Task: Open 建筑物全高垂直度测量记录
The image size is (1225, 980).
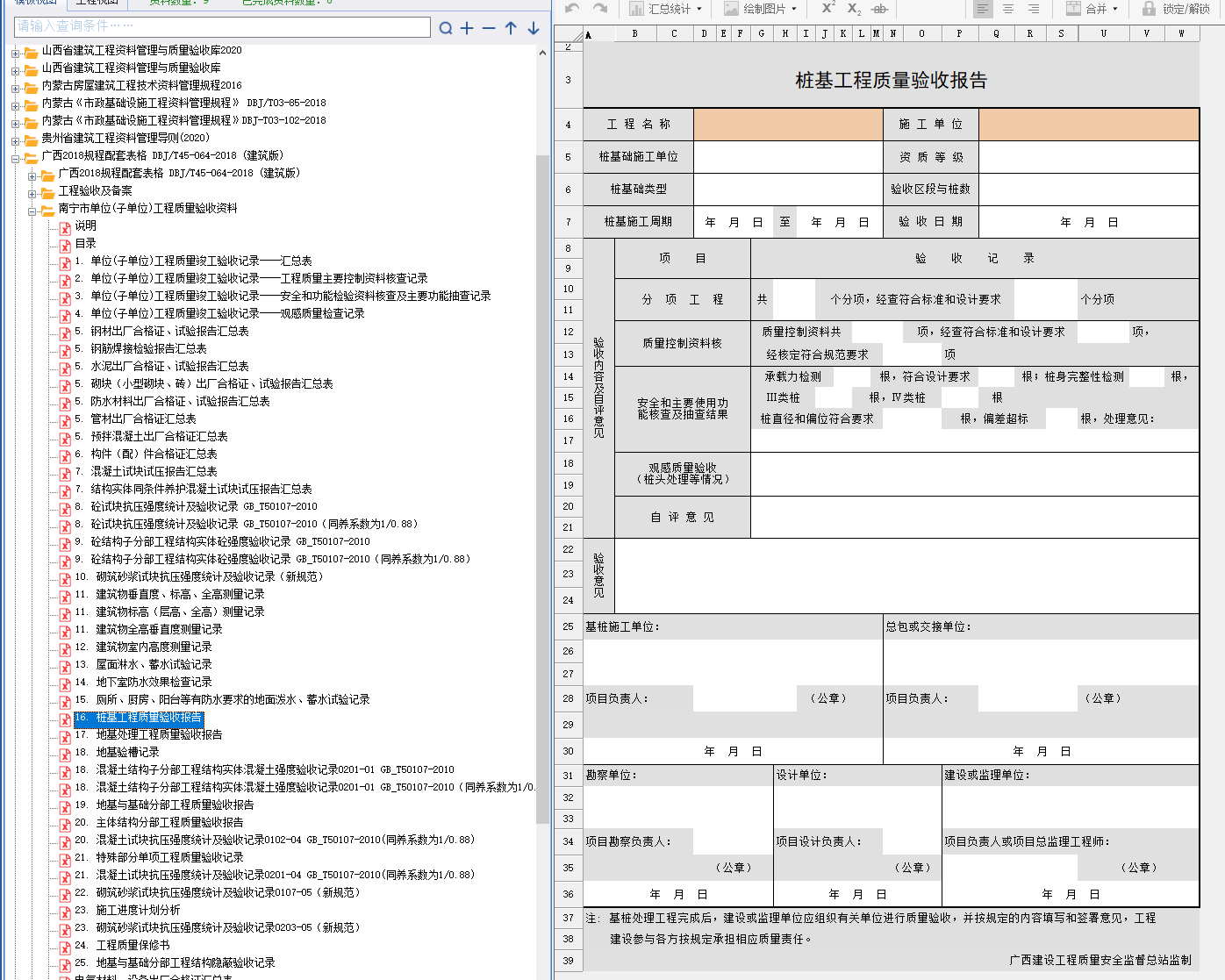Action: (148, 629)
